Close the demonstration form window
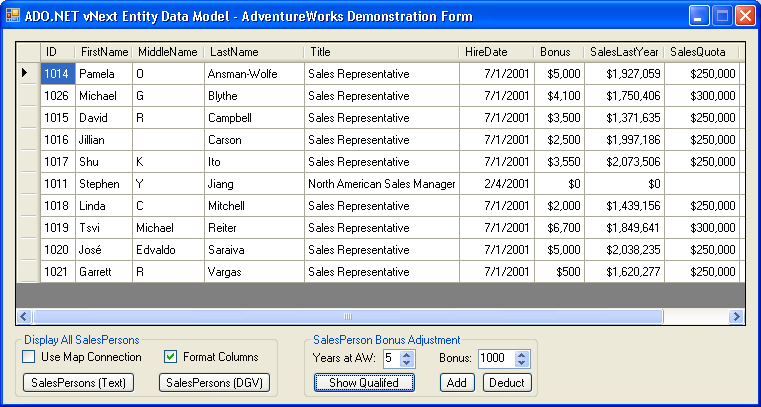Screen dimensions: 761x407 pos(744,16)
